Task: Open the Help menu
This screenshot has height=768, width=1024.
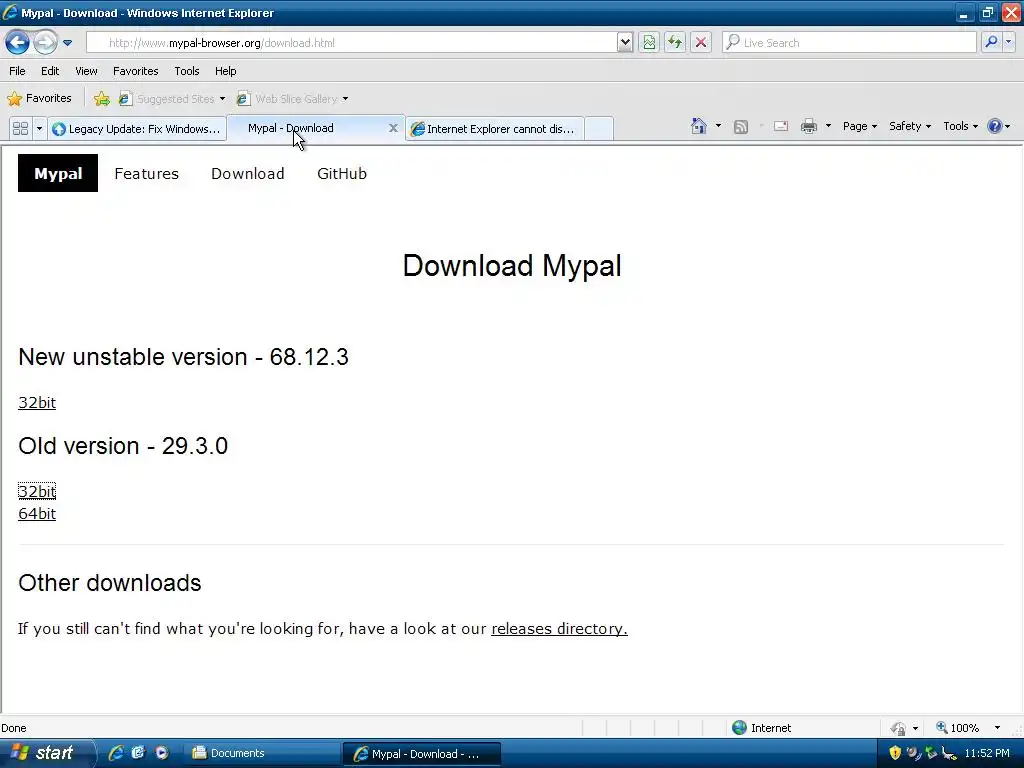Action: [x=225, y=71]
